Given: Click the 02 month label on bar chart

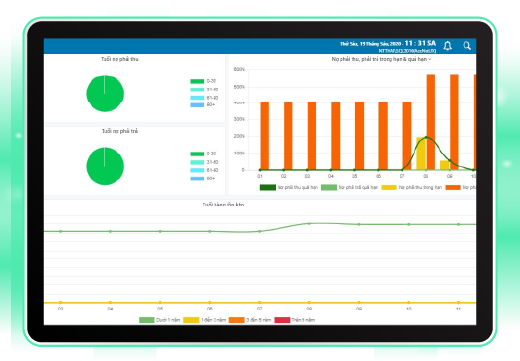Looking at the screenshot, I should click(283, 176).
